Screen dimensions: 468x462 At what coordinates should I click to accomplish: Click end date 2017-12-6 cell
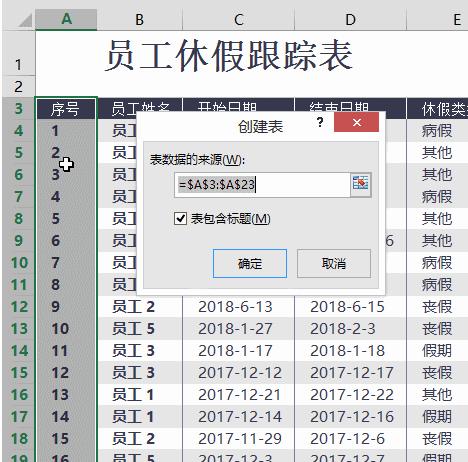point(351,439)
